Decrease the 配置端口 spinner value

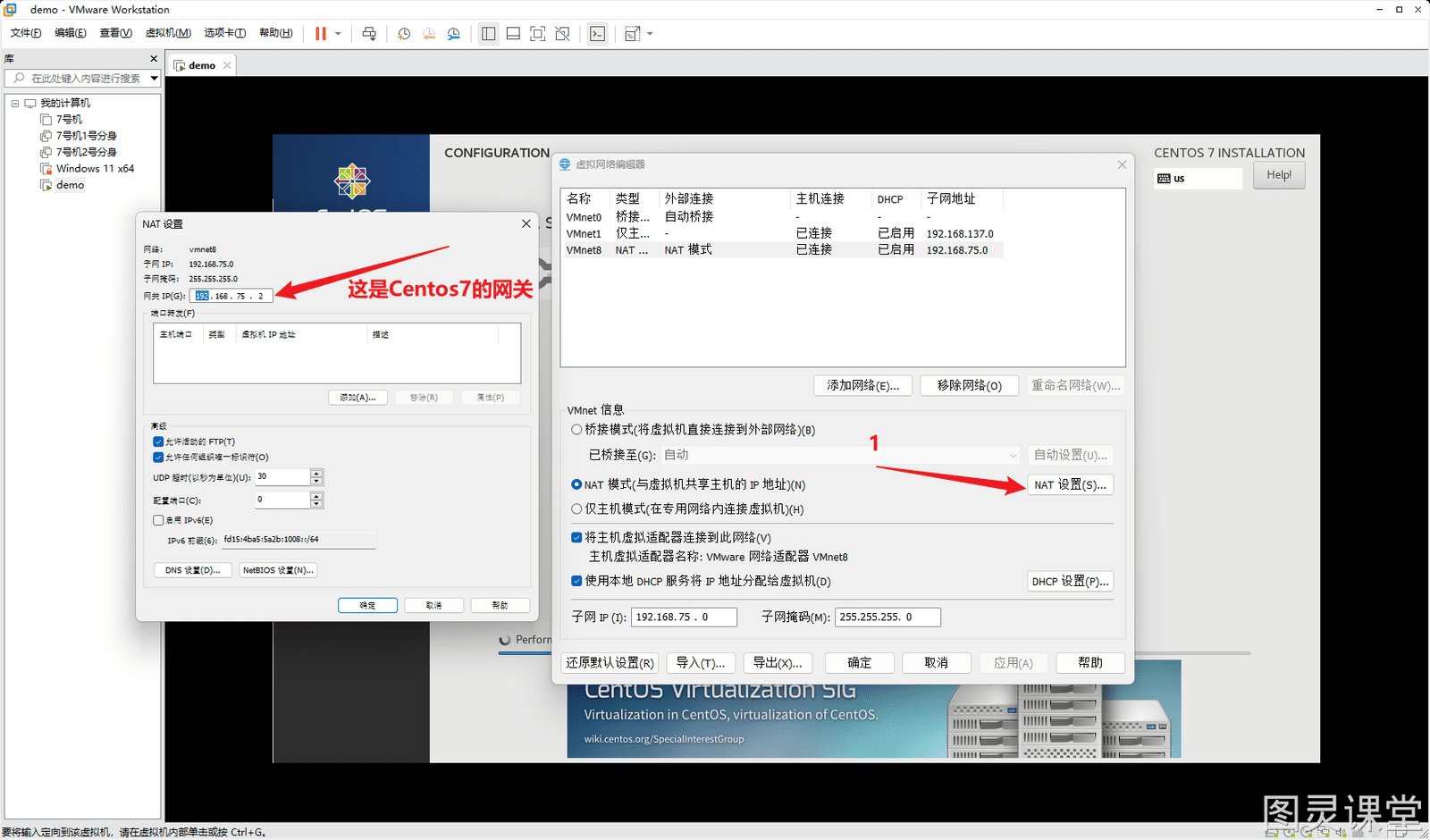coord(316,504)
